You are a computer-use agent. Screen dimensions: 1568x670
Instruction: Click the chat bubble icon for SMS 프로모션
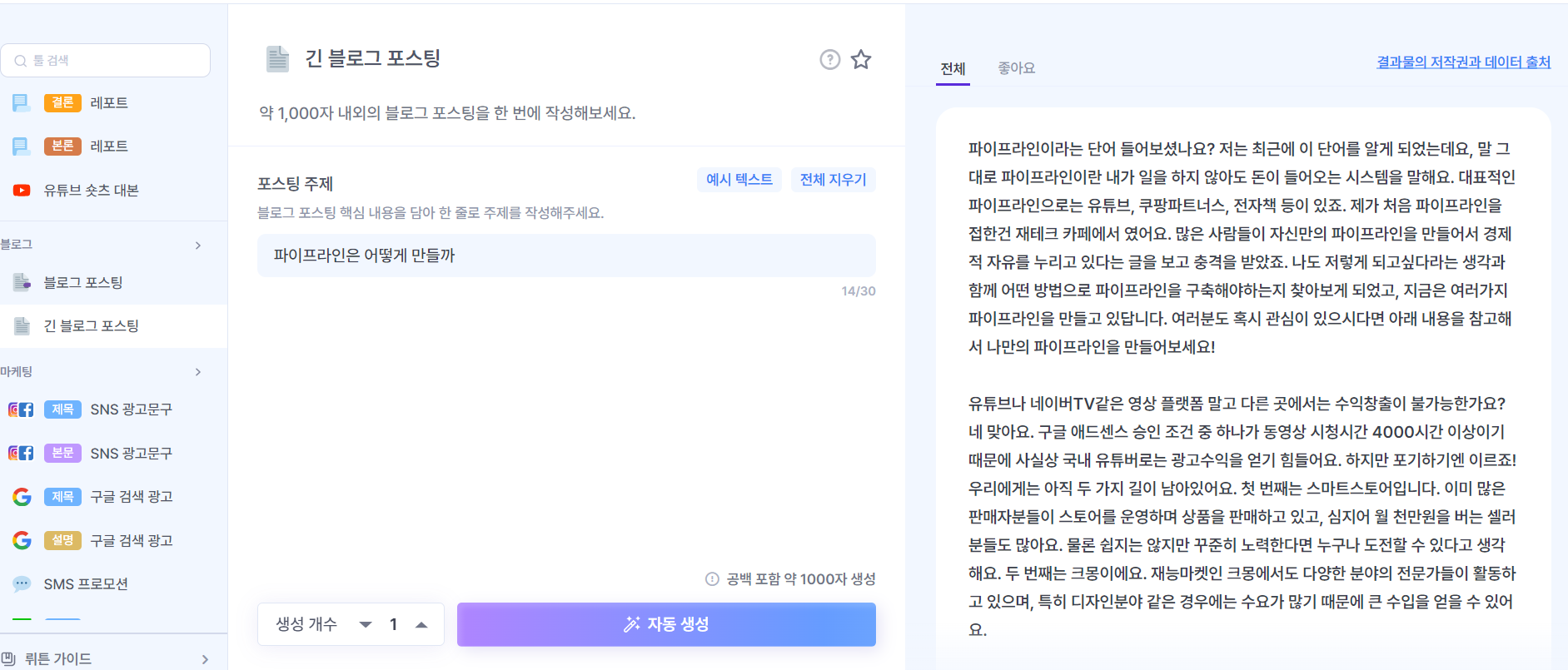[22, 583]
